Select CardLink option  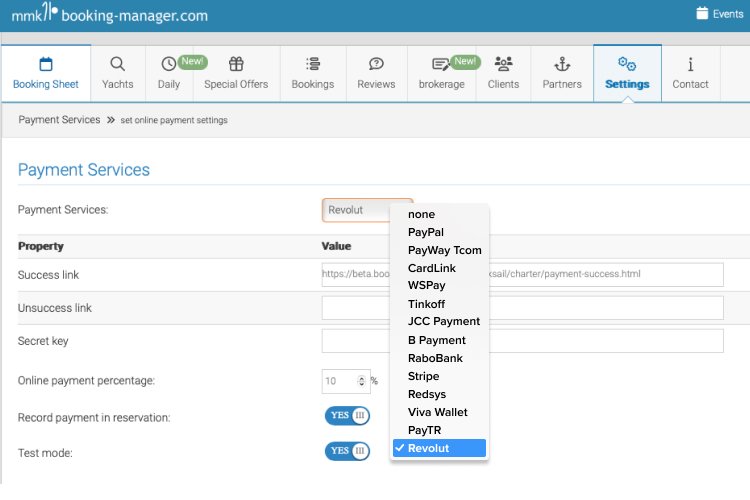click(439, 268)
